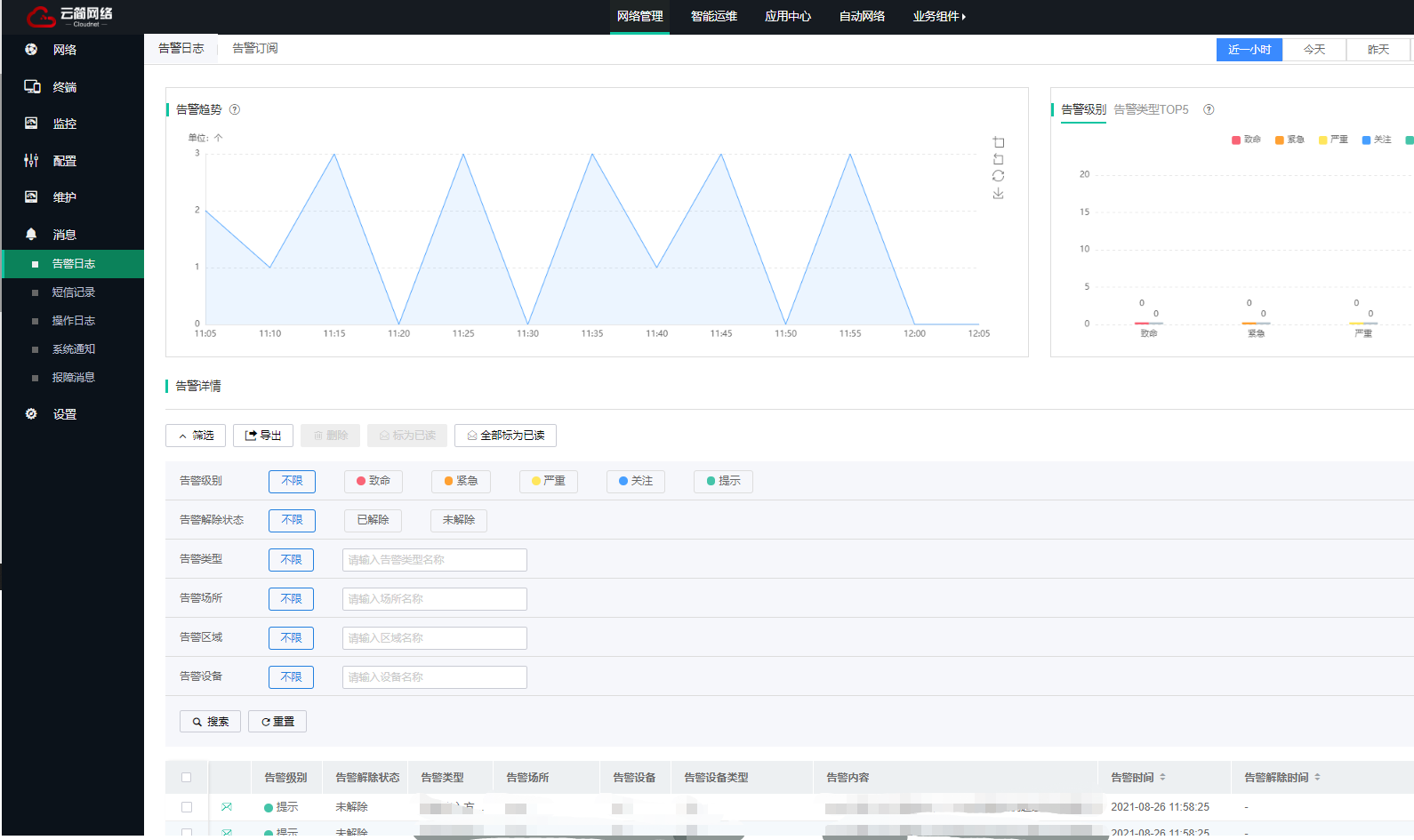The width and height of the screenshot is (1414, 840).
Task: Open the 监控 section in the sidebar
Action: click(64, 124)
